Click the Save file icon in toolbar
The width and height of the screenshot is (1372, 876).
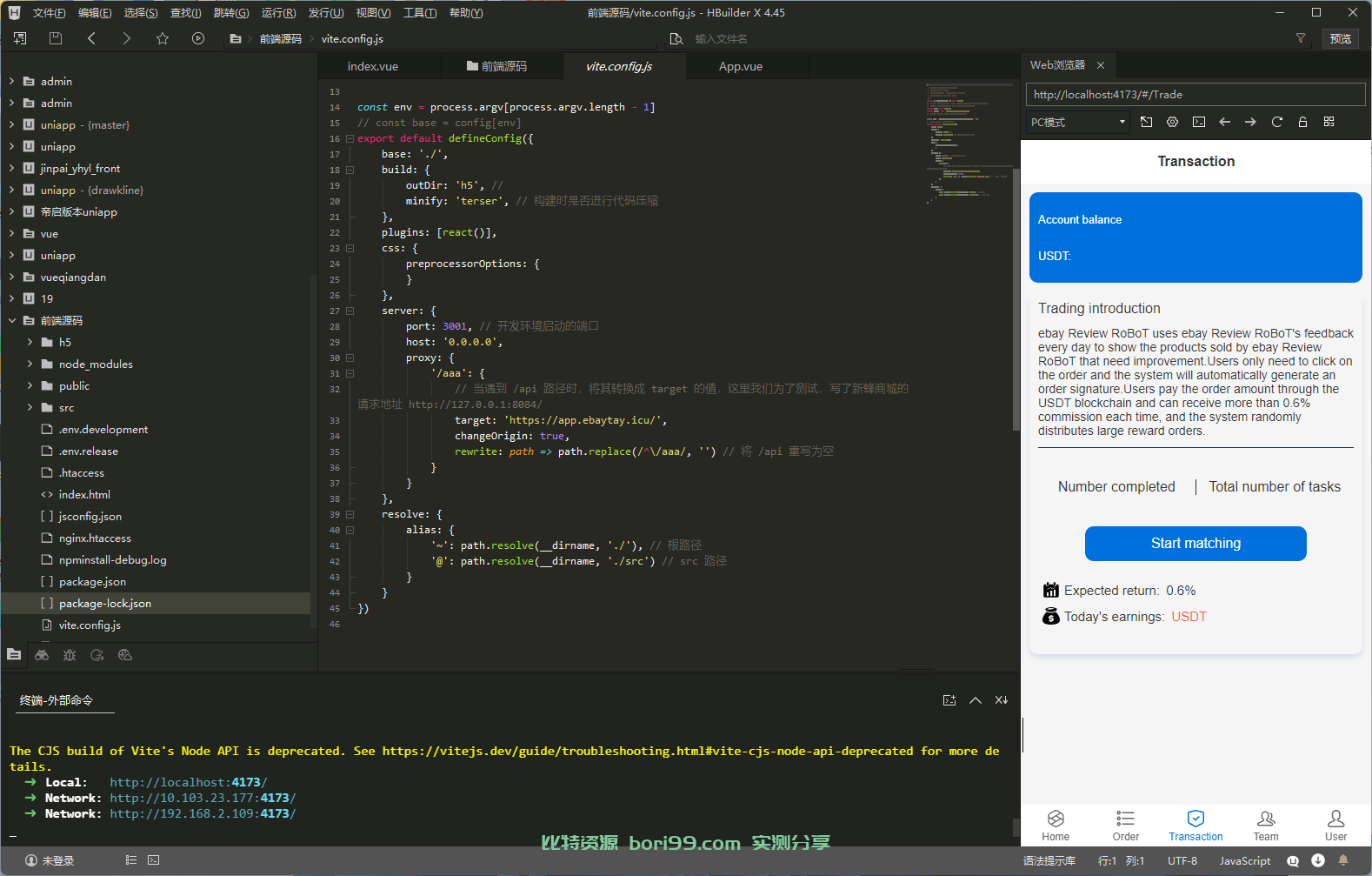56,38
